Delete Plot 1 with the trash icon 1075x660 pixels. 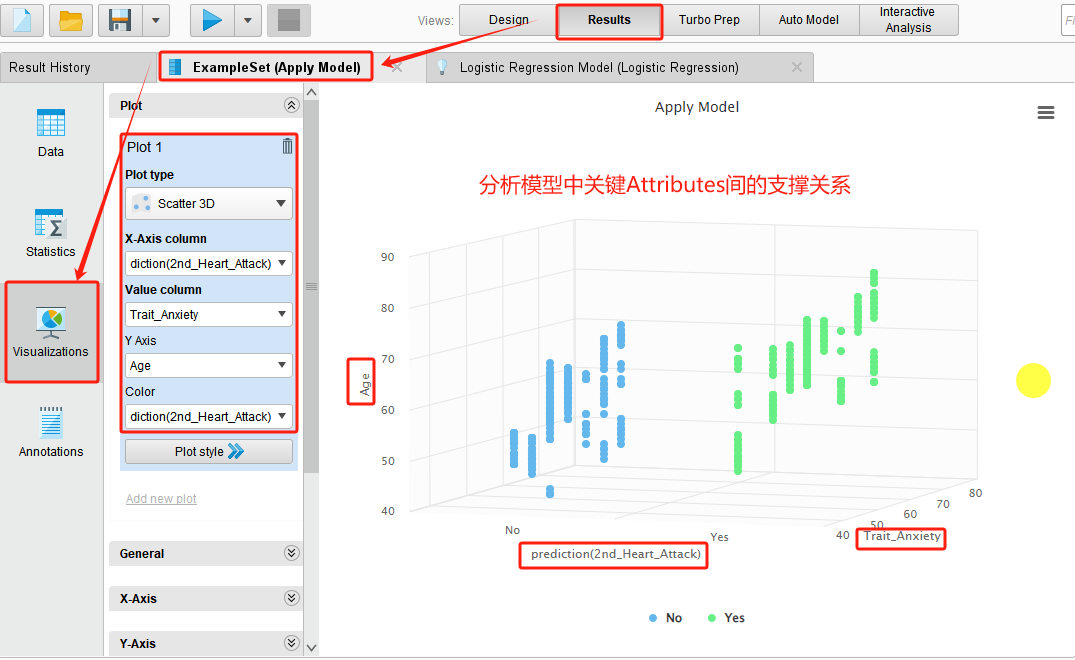[x=287, y=146]
